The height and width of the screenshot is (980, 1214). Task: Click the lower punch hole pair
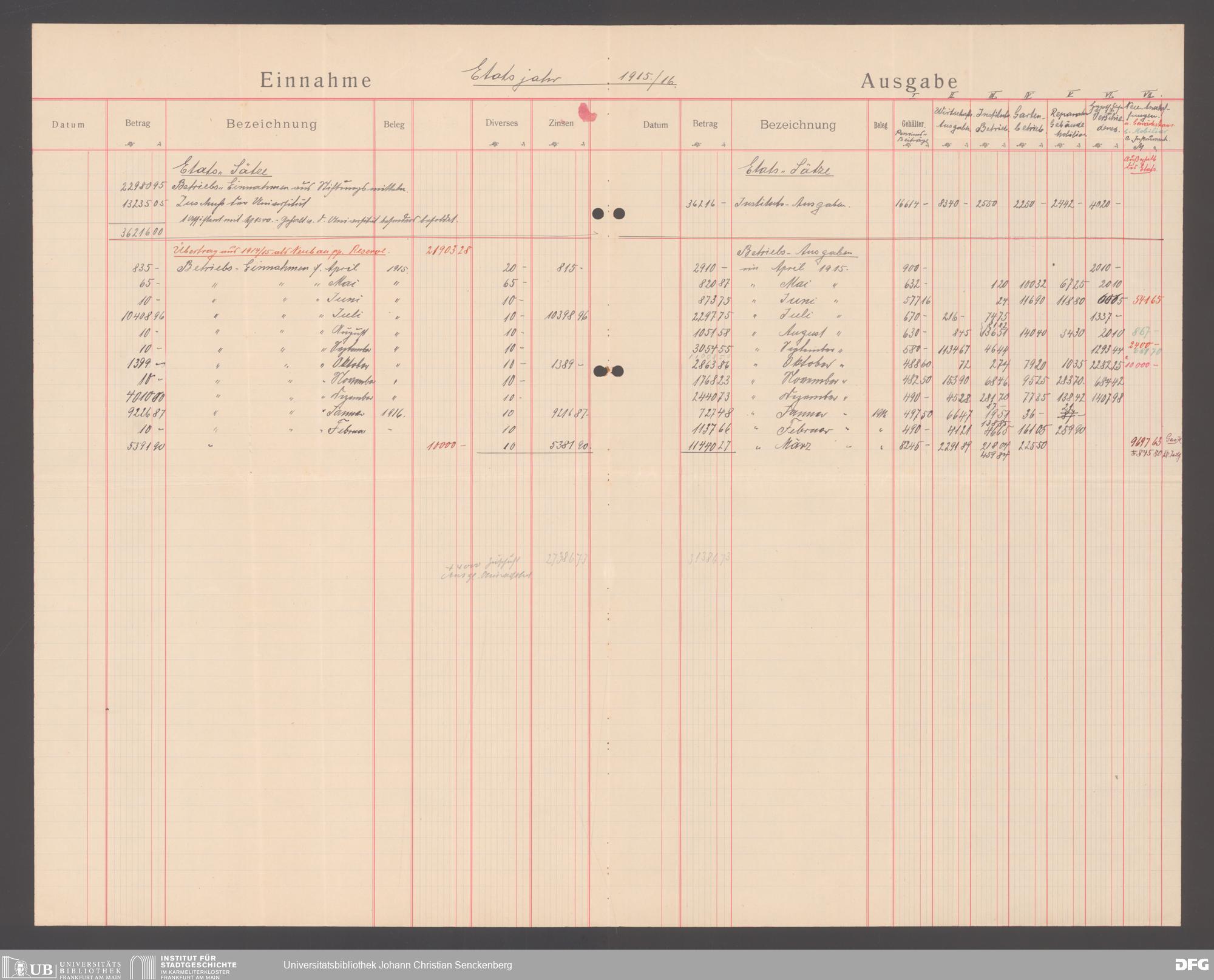pyautogui.click(x=608, y=371)
